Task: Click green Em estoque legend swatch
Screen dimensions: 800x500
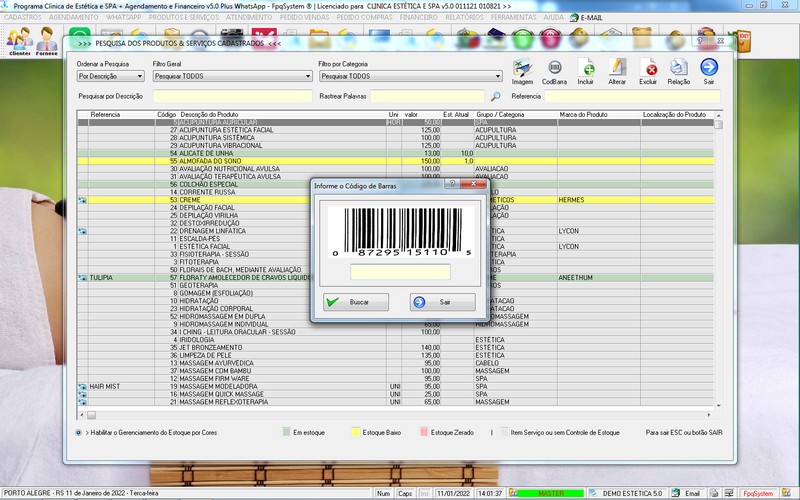Action: pos(286,432)
